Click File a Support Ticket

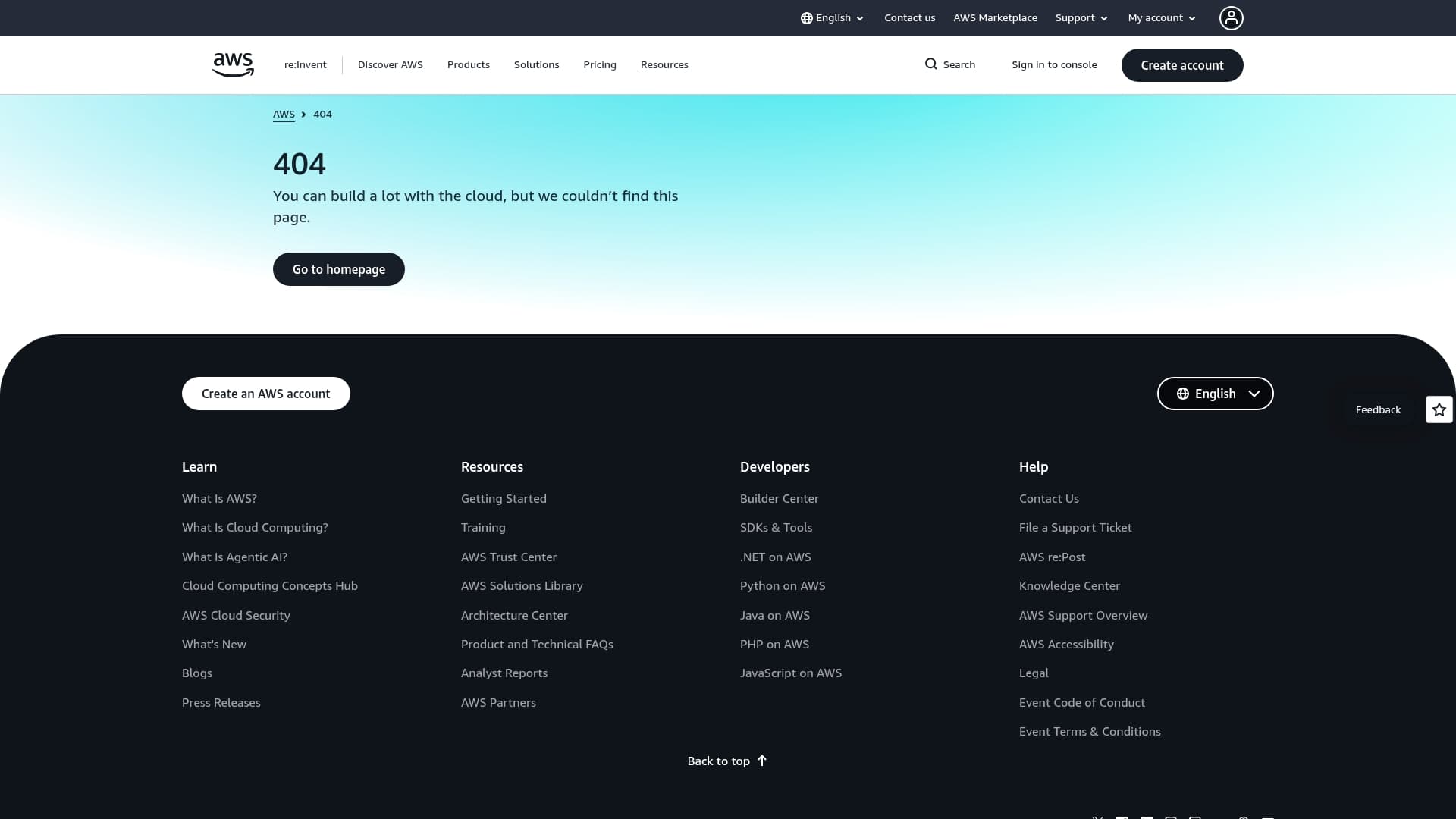tap(1075, 527)
